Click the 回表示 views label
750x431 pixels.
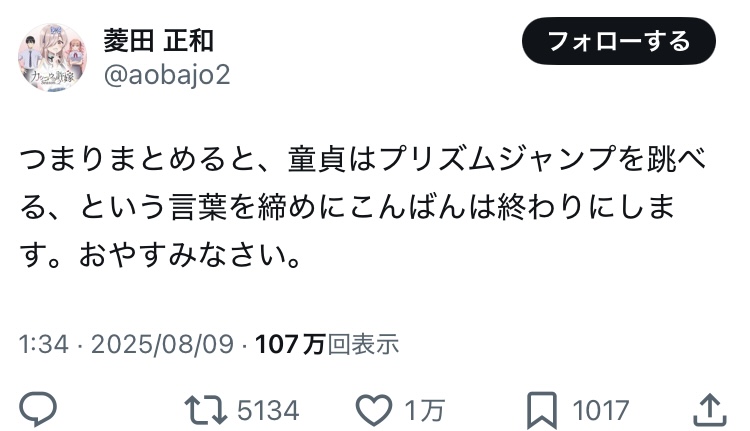[363, 344]
